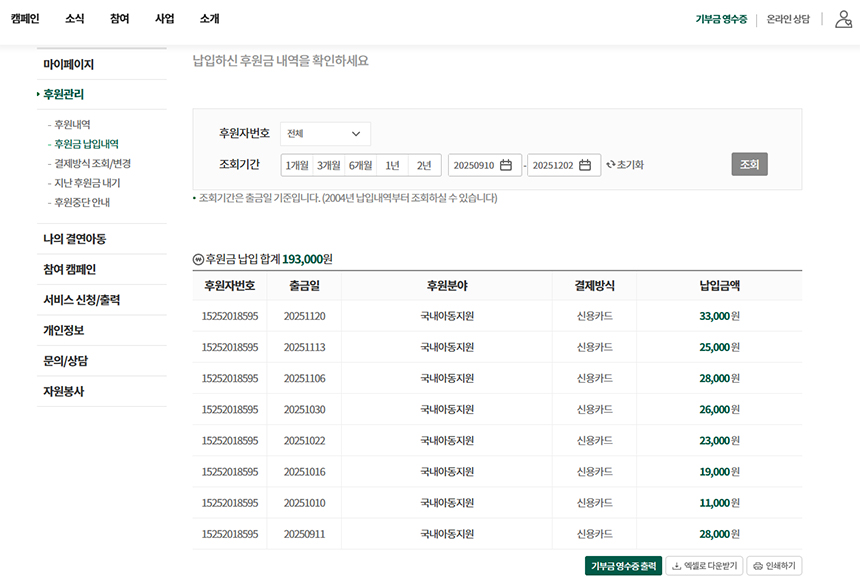The height and width of the screenshot is (580, 860).
Task: Select the 1개월 period option
Action: [x=297, y=165]
